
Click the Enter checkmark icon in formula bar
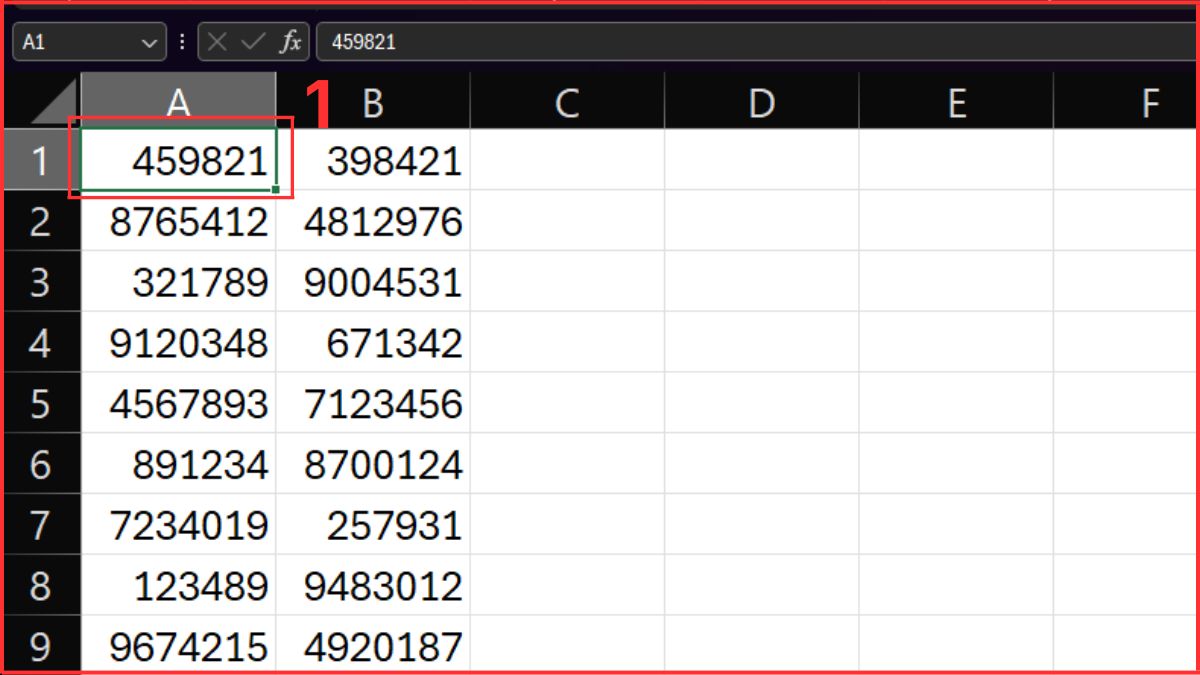(254, 42)
